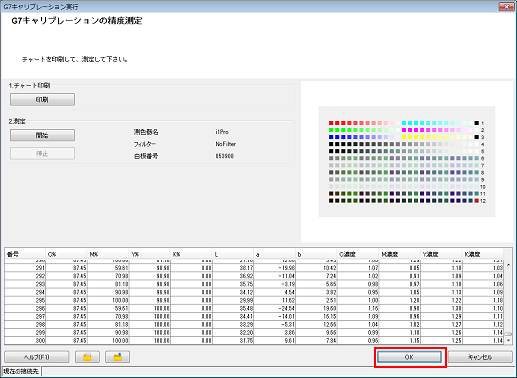Viewport: 517px width, 378px height.
Task: Click the a column header
Action: (274, 254)
